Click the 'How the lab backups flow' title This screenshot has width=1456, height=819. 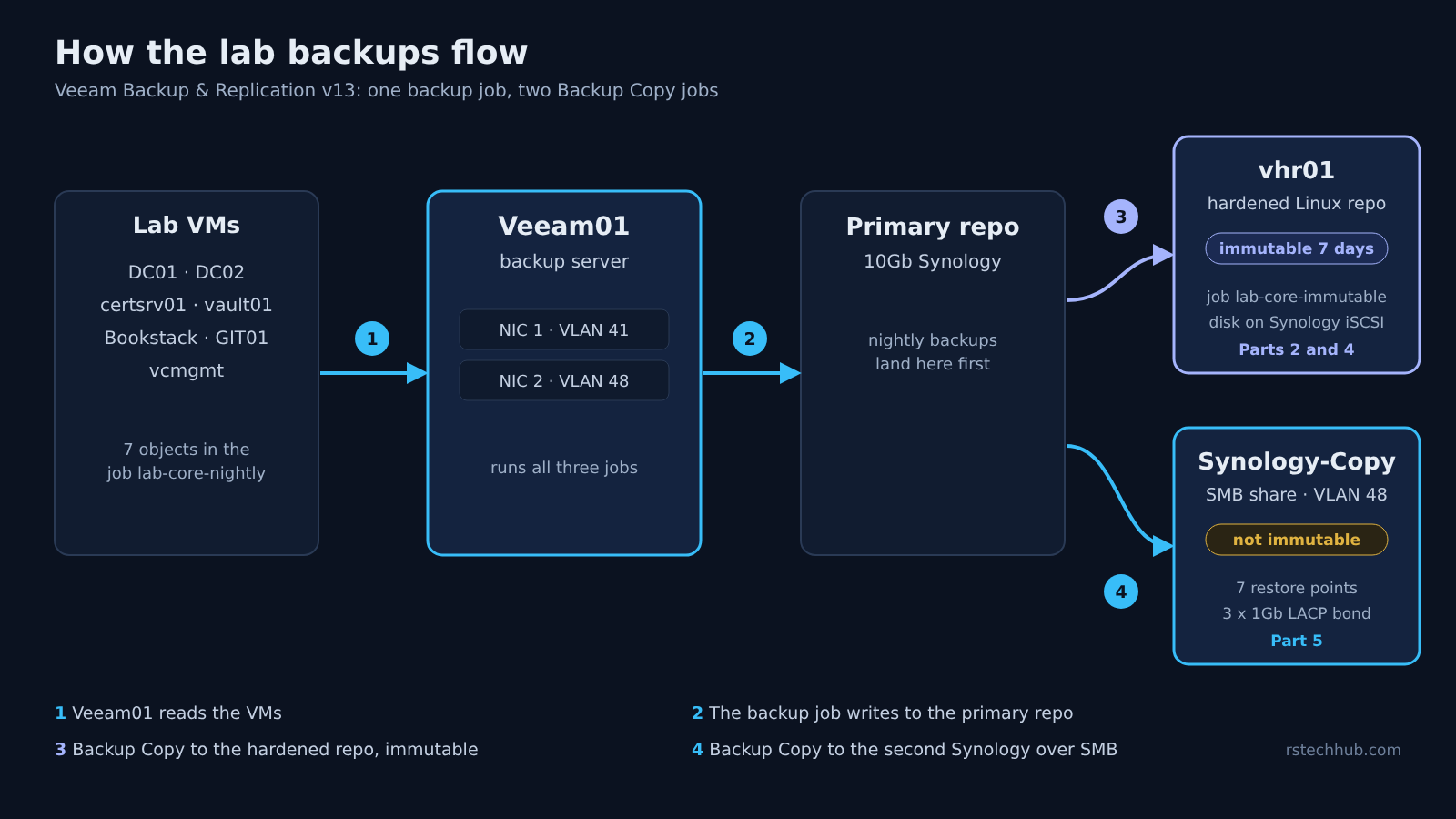point(291,53)
